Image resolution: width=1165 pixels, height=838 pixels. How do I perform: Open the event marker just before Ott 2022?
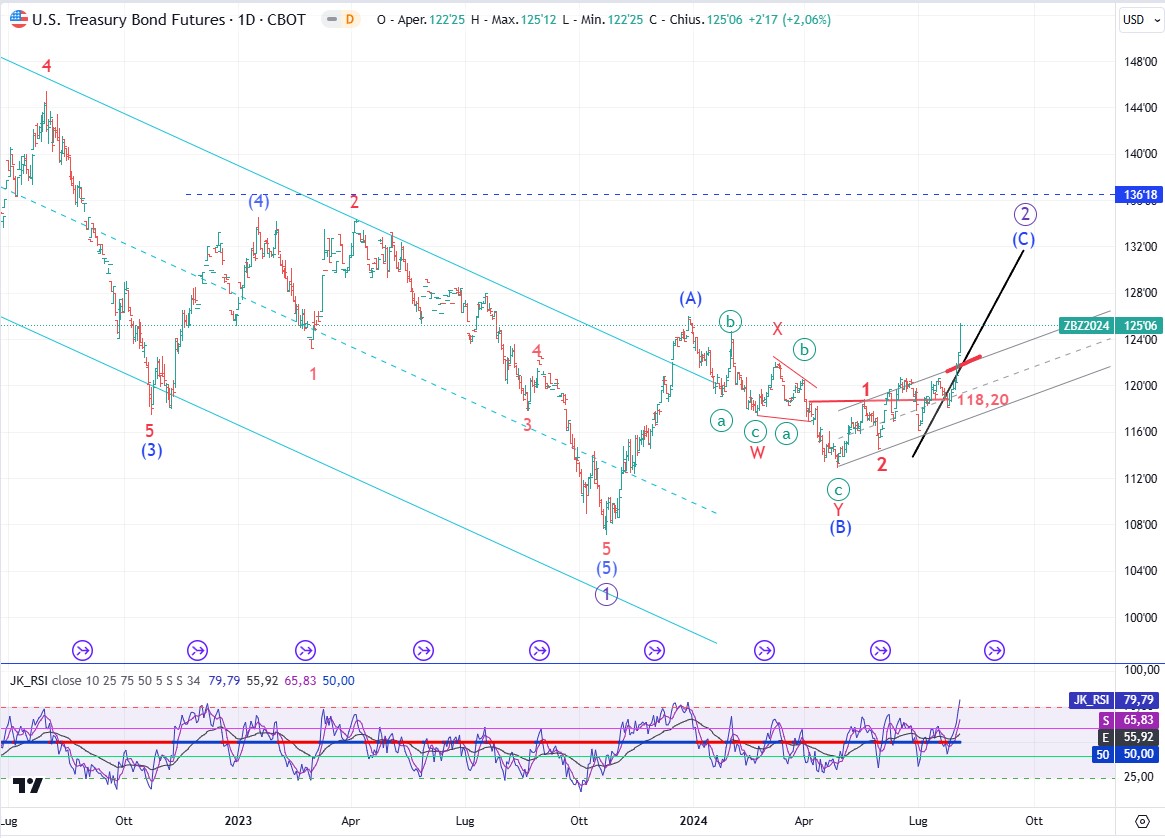(x=82, y=651)
